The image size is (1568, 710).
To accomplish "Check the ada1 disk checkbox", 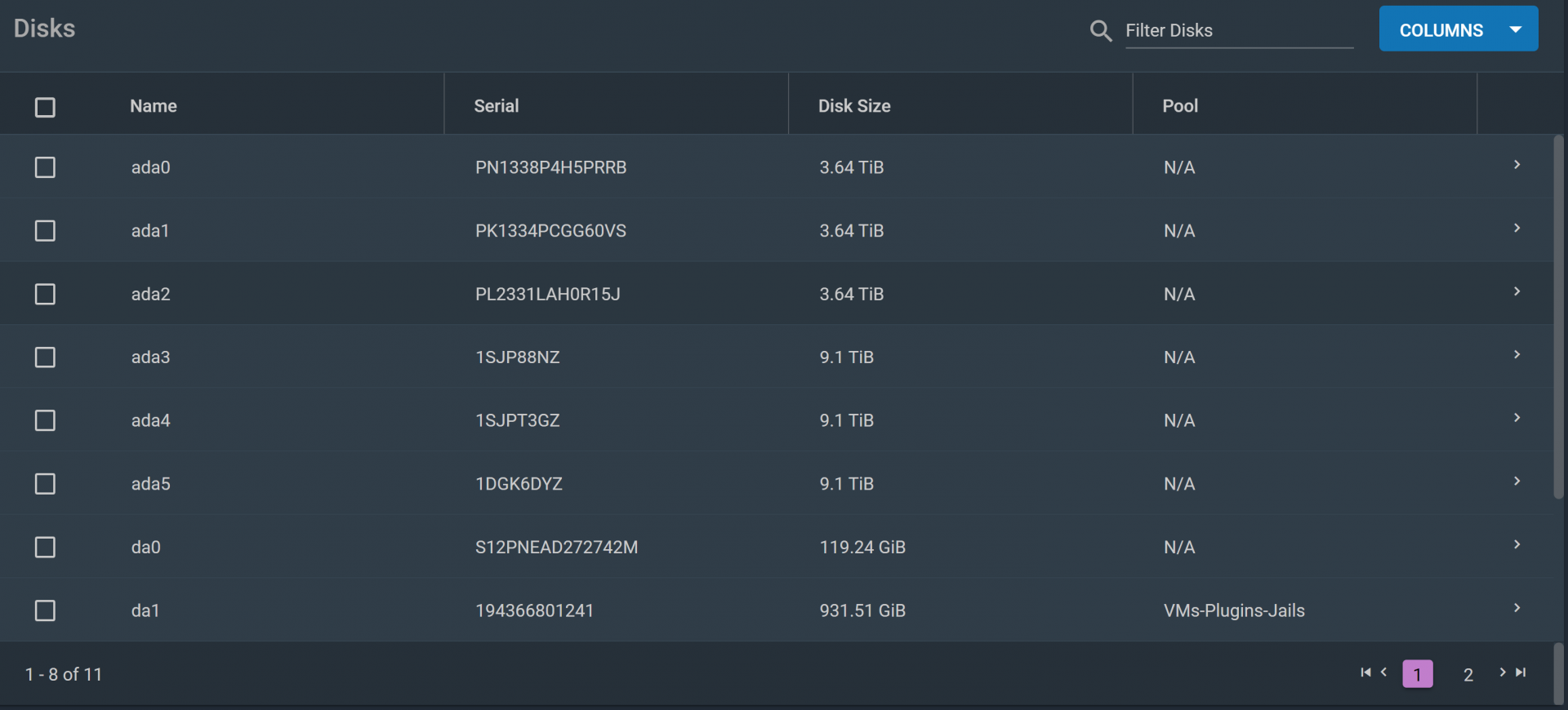I will point(45,231).
